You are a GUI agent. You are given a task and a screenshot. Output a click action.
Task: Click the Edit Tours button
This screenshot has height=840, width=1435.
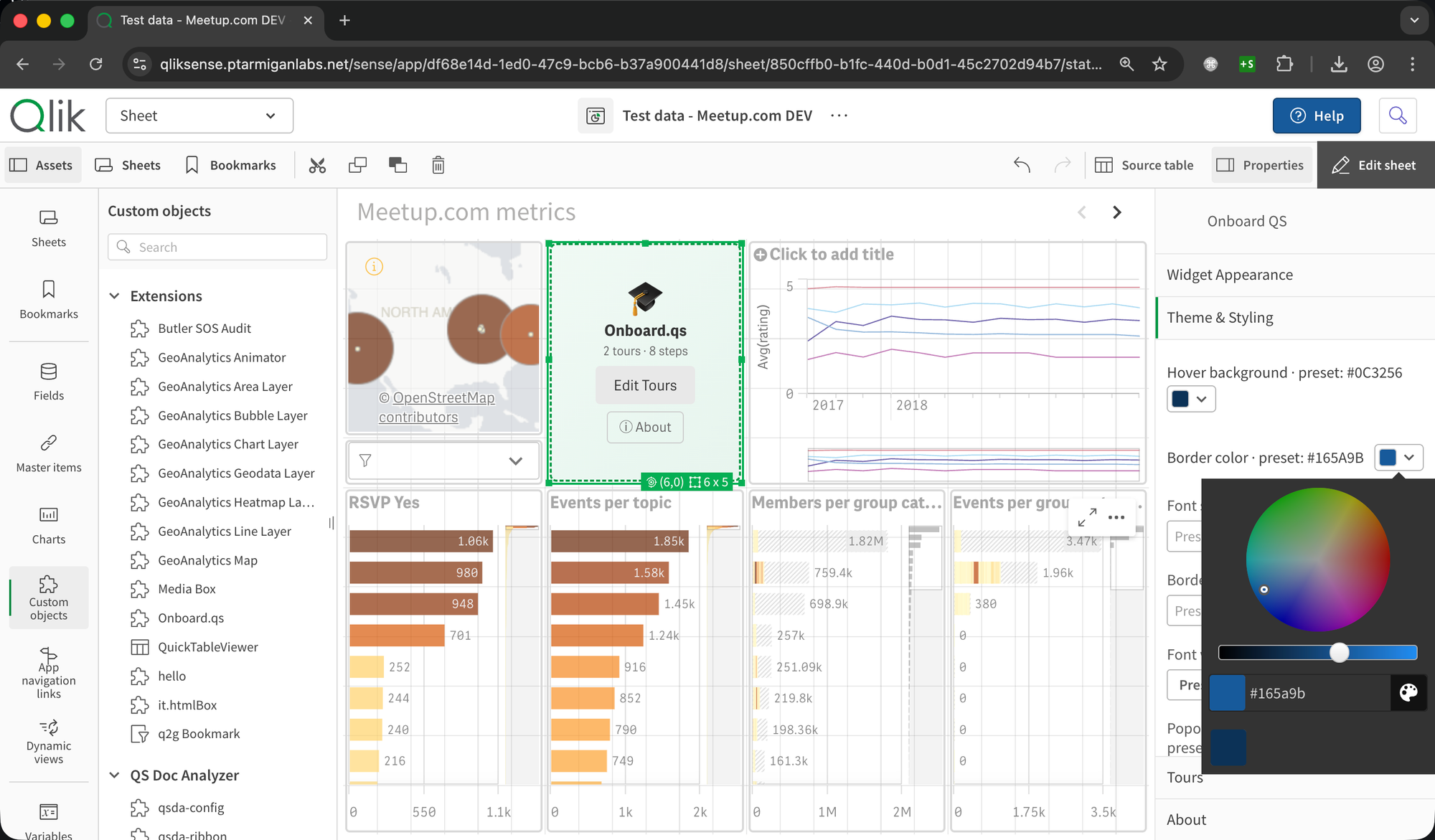(644, 385)
